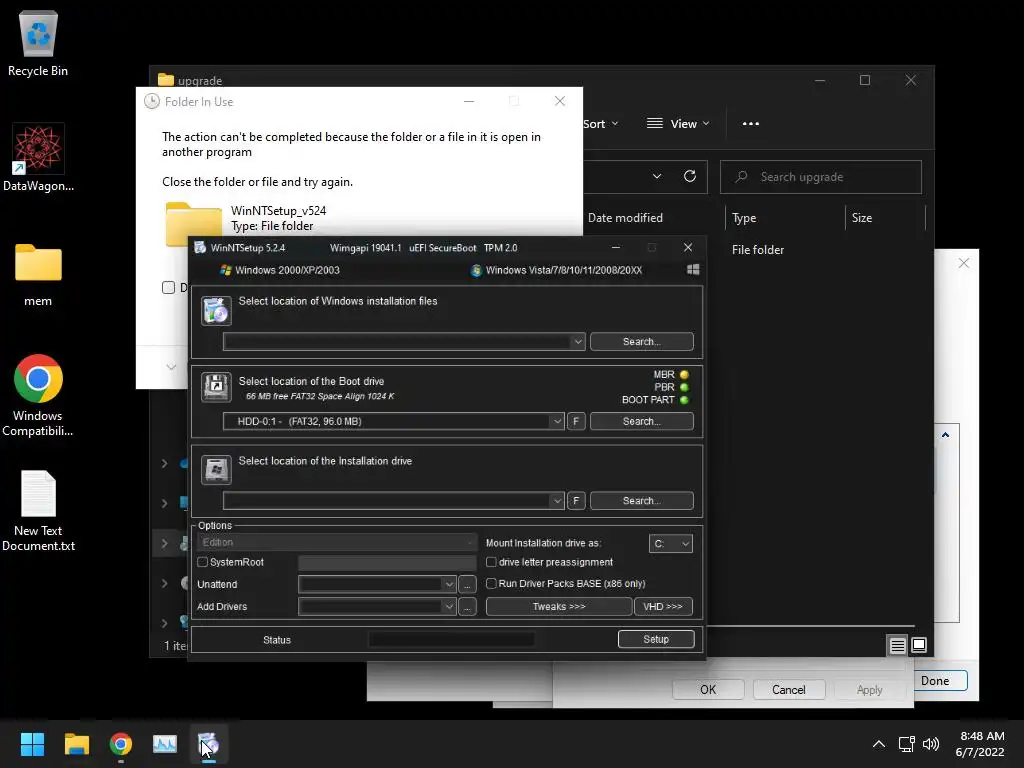Open the address bar history dropdown
This screenshot has width=1024, height=768.
(657, 176)
